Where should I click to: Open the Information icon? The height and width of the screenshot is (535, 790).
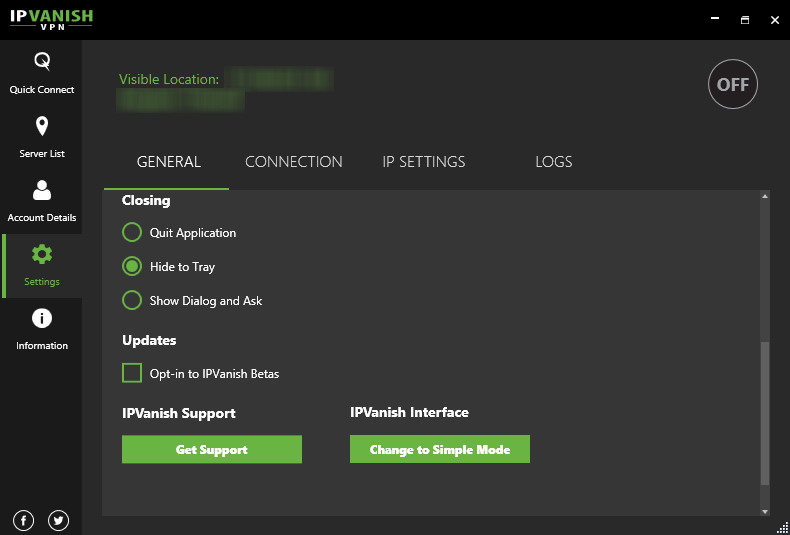click(42, 318)
